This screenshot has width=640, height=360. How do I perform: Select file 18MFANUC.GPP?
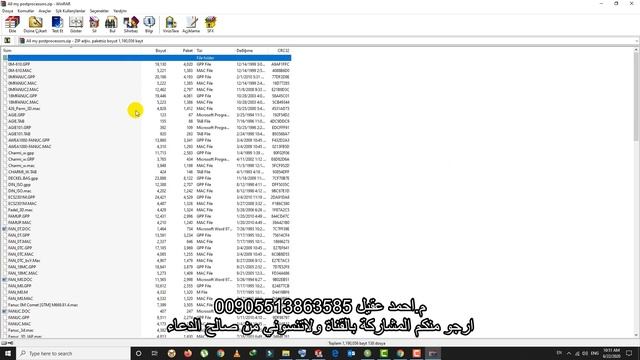pos(22,96)
